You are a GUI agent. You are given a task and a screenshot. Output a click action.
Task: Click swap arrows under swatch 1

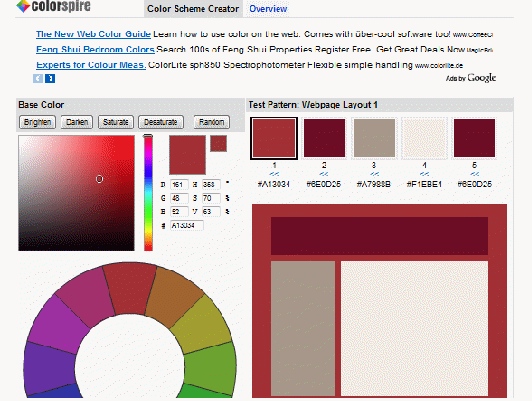coord(274,174)
